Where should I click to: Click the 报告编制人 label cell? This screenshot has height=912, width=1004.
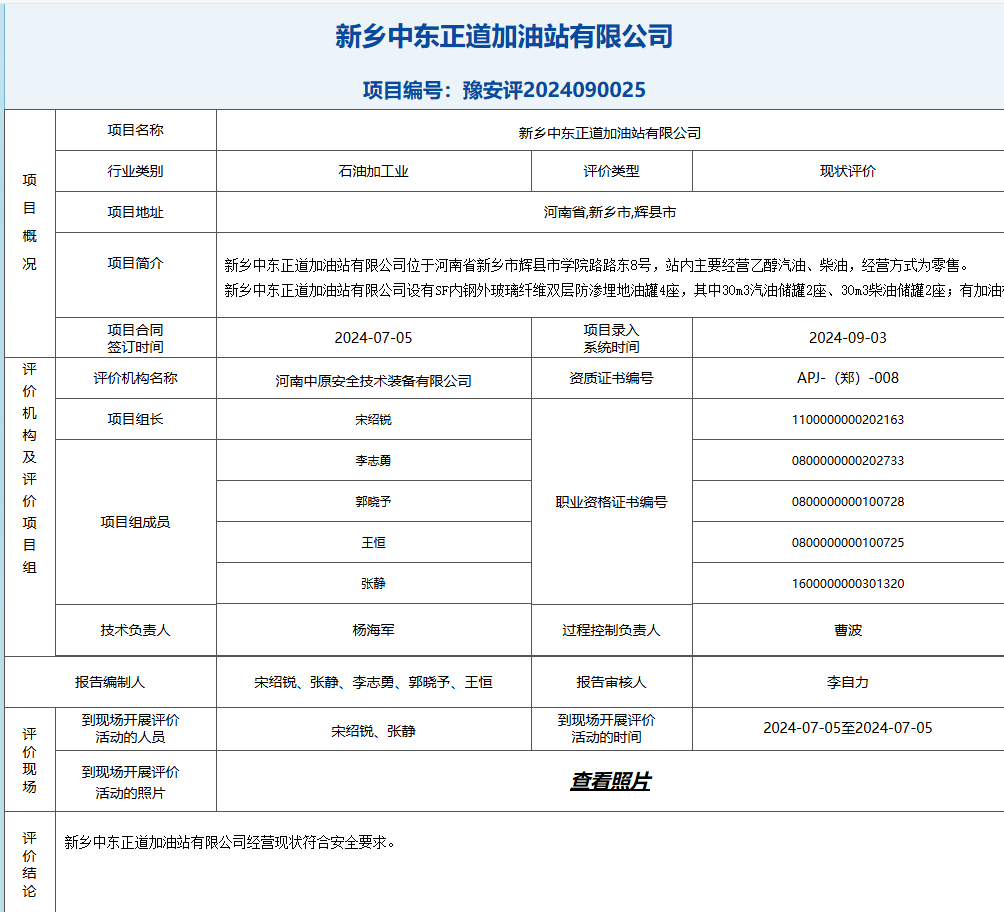pyautogui.click(x=110, y=683)
